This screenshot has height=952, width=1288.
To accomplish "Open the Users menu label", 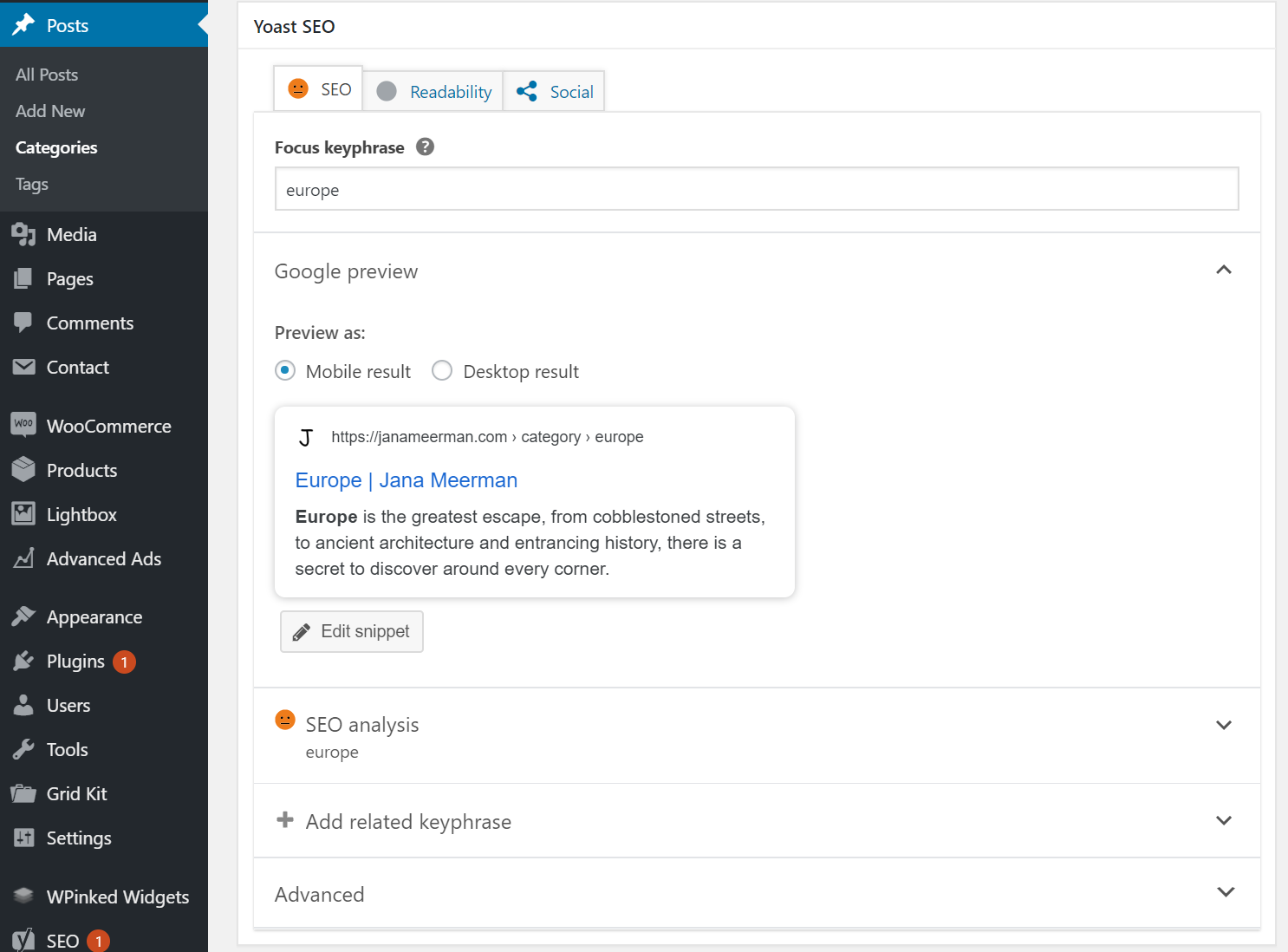I will click(x=68, y=705).
